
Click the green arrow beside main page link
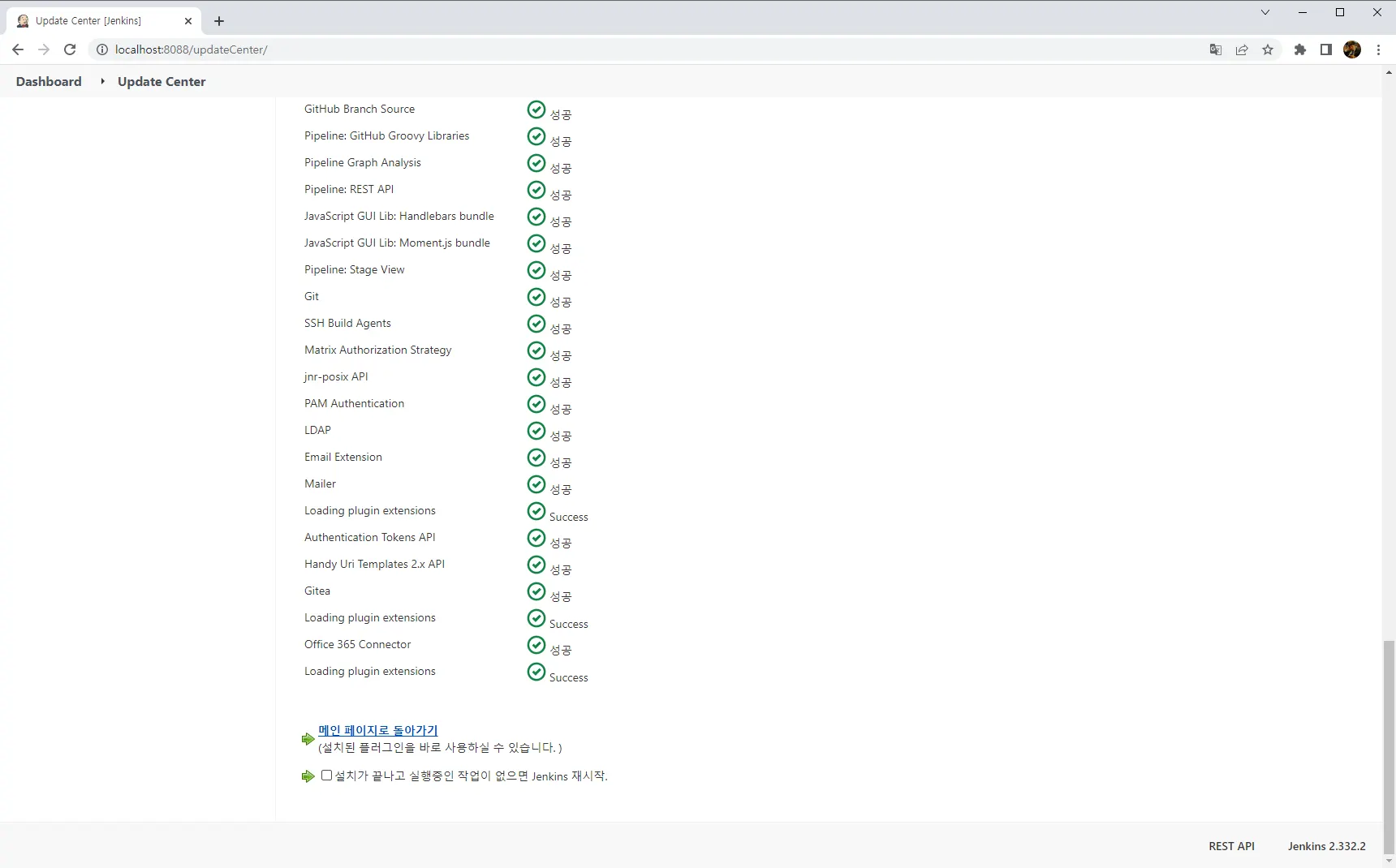[x=308, y=739]
